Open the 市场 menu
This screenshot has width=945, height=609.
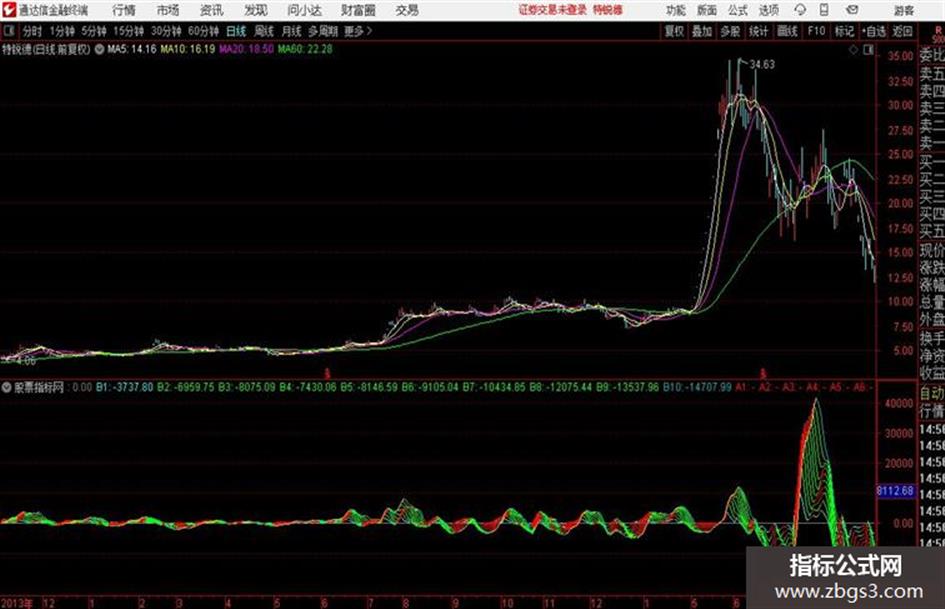(168, 10)
